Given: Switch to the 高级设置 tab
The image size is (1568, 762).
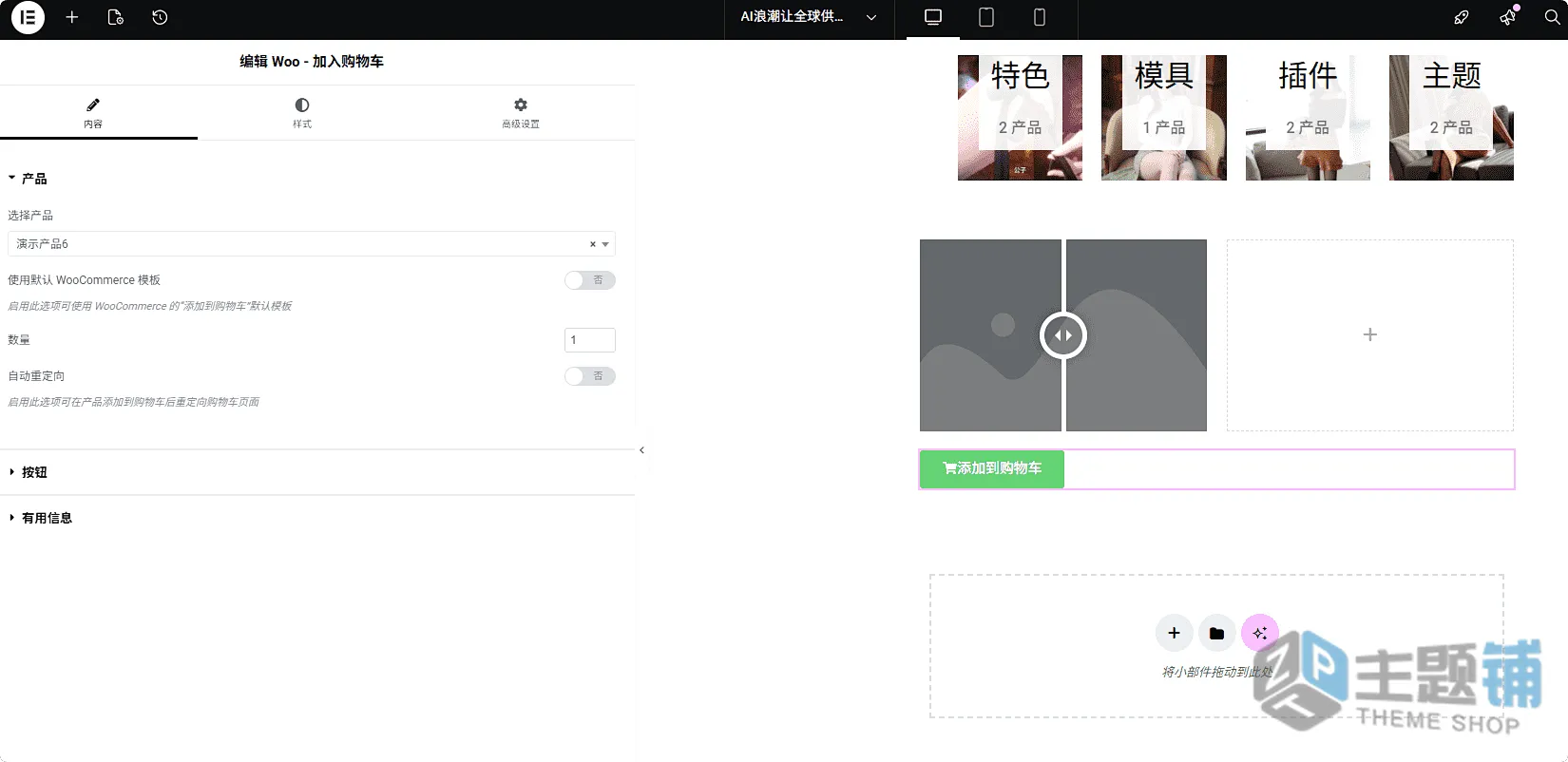Looking at the screenshot, I should (521, 113).
